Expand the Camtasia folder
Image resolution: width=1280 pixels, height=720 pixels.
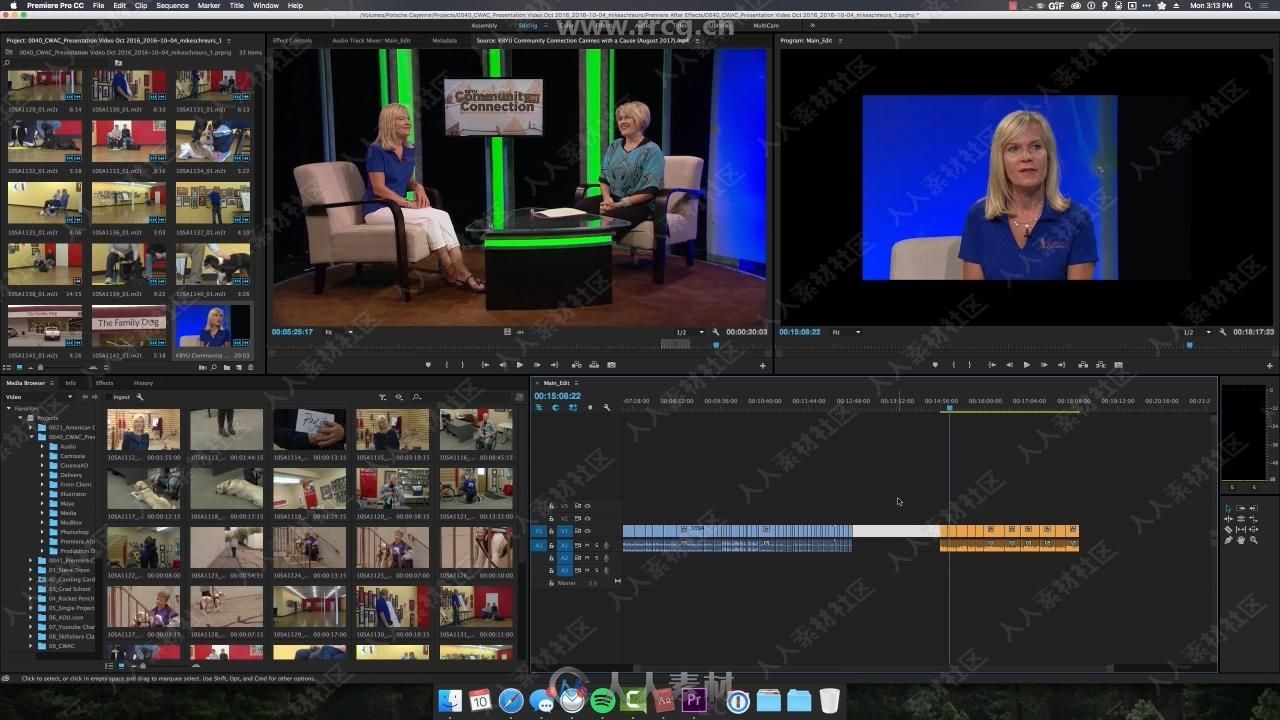tap(42, 456)
